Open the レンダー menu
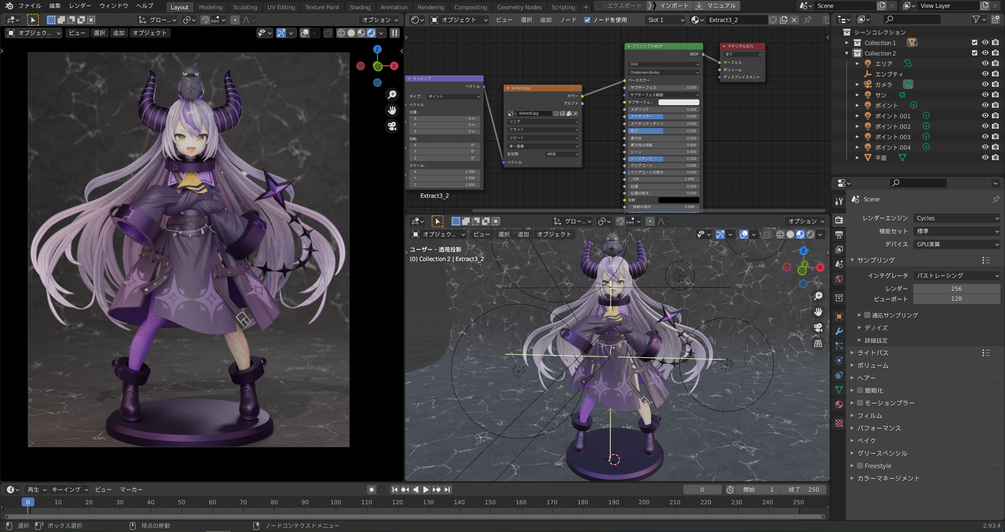Image resolution: width=1005 pixels, height=532 pixels. pos(80,6)
